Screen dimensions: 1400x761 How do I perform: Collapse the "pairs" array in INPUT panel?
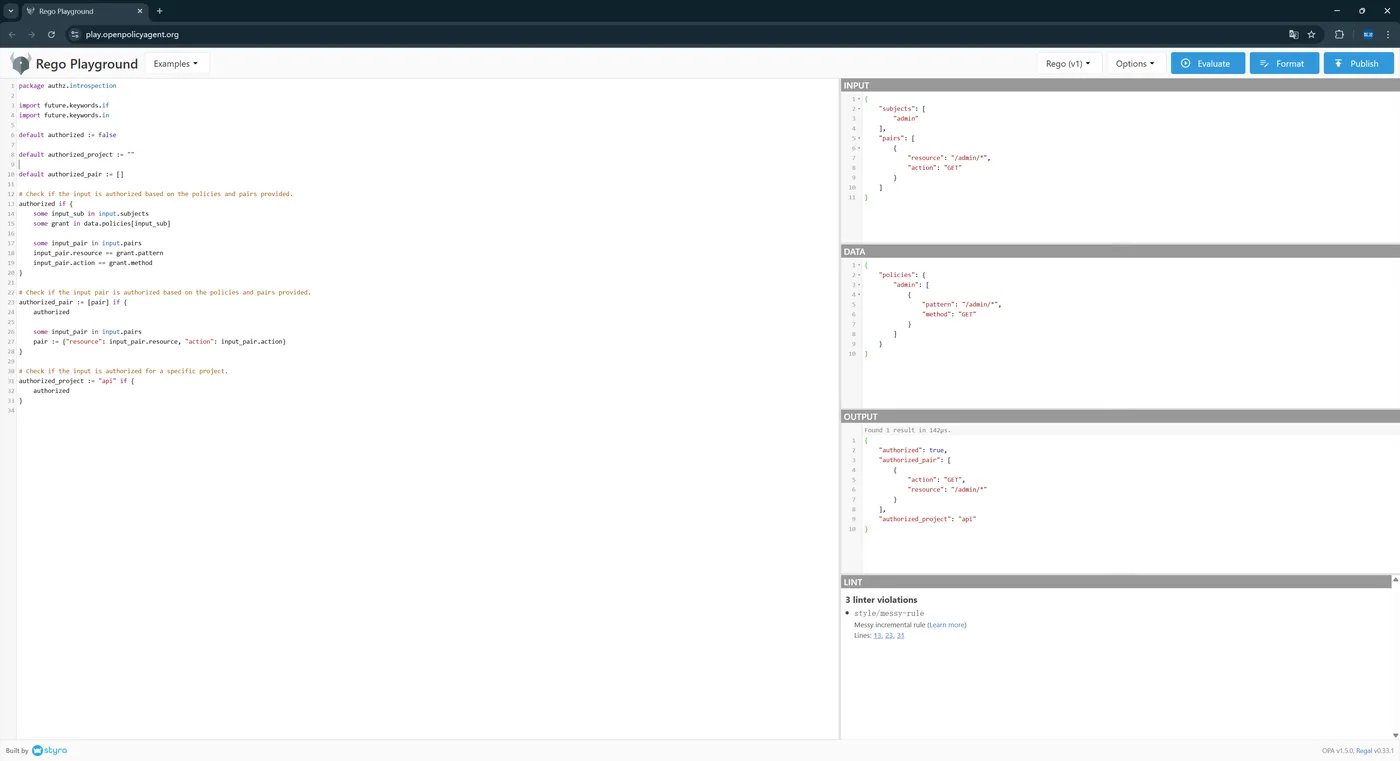(x=859, y=138)
